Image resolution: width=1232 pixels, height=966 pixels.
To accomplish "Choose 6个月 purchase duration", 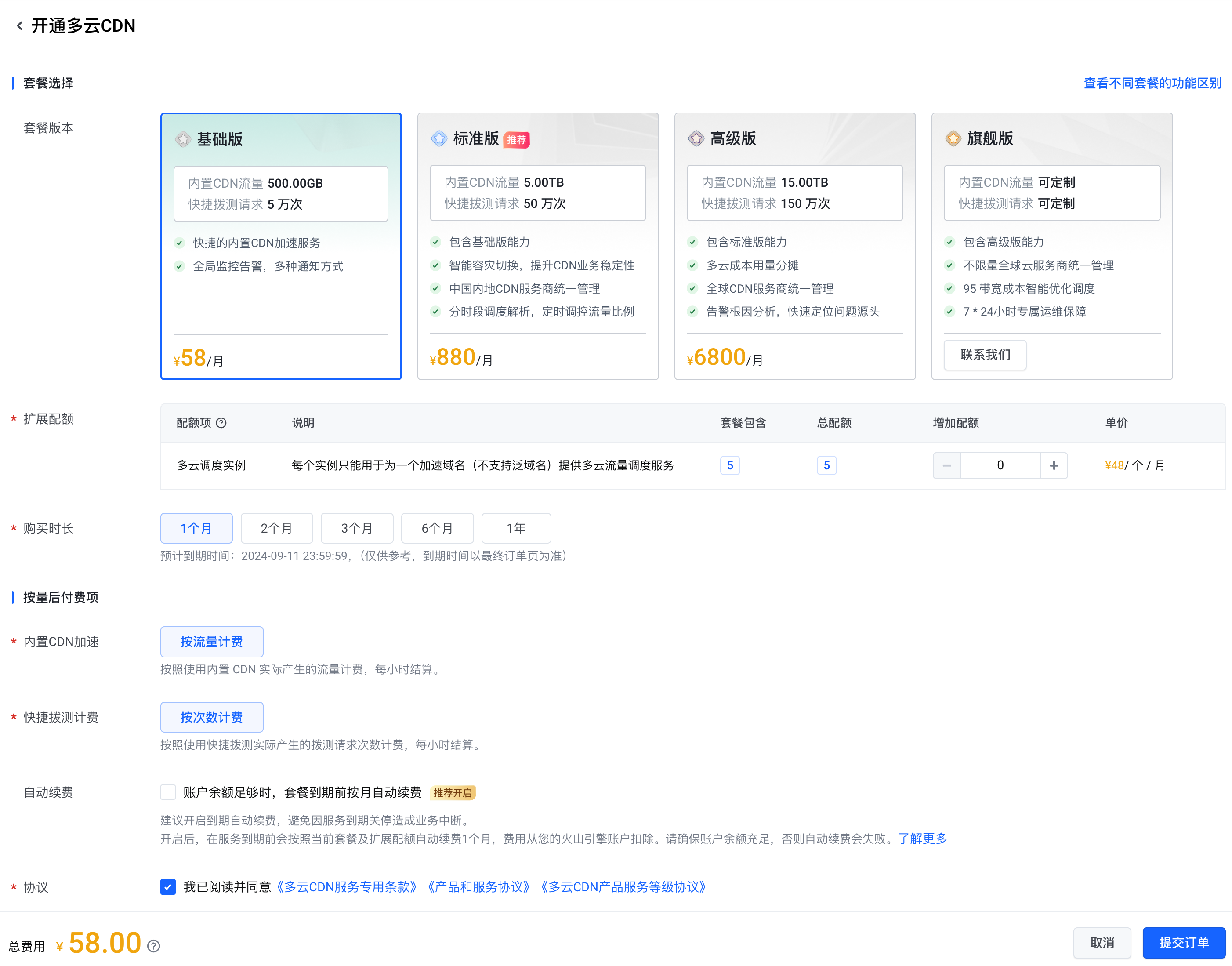I will pos(437,528).
